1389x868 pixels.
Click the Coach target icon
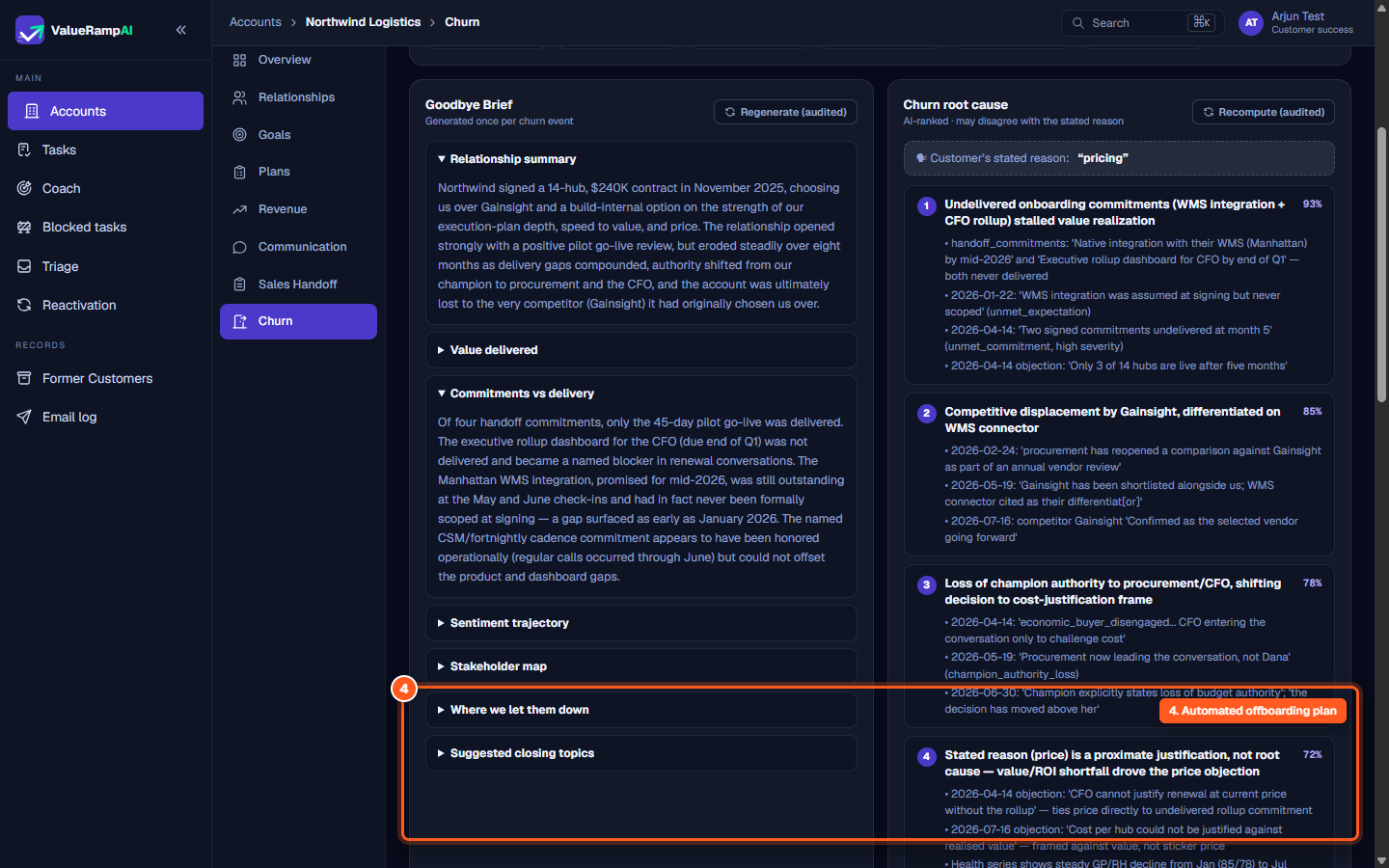[x=24, y=188]
